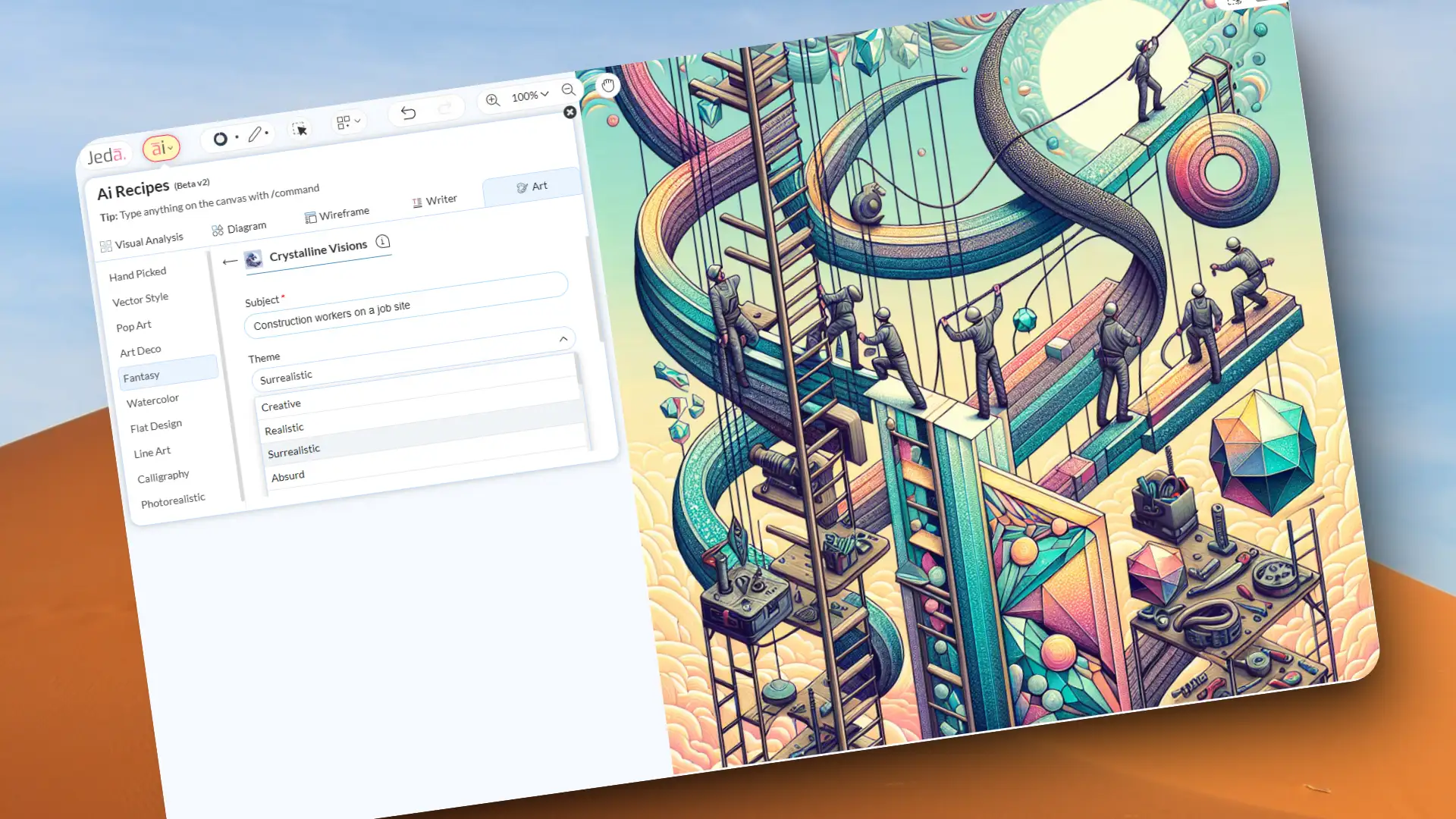
Task: Collapse the Theme dropdown chevron
Action: coord(563,339)
